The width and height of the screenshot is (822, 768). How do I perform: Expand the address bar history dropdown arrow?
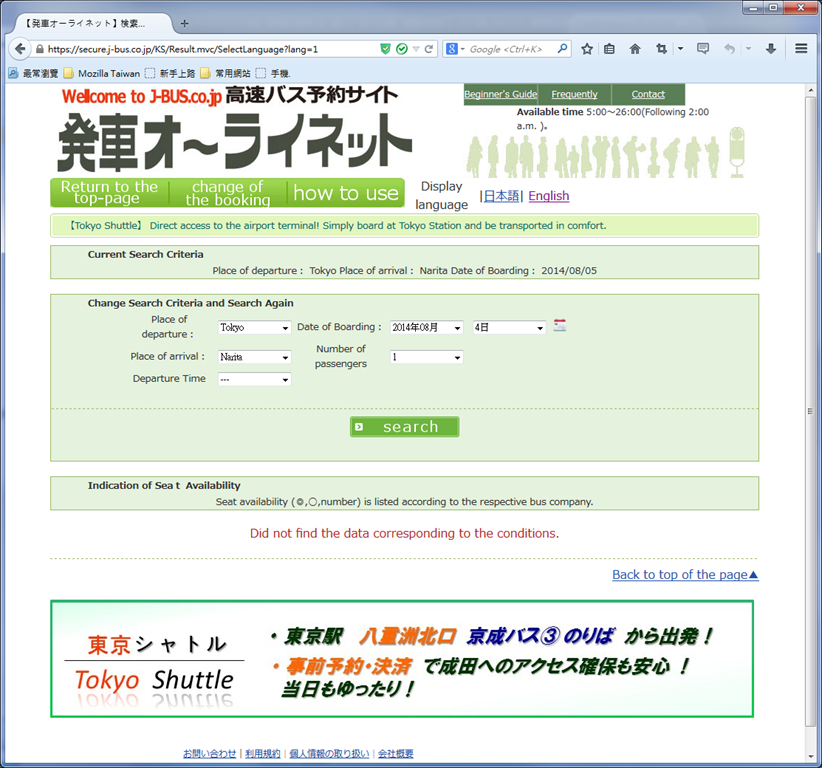pyautogui.click(x=416, y=49)
